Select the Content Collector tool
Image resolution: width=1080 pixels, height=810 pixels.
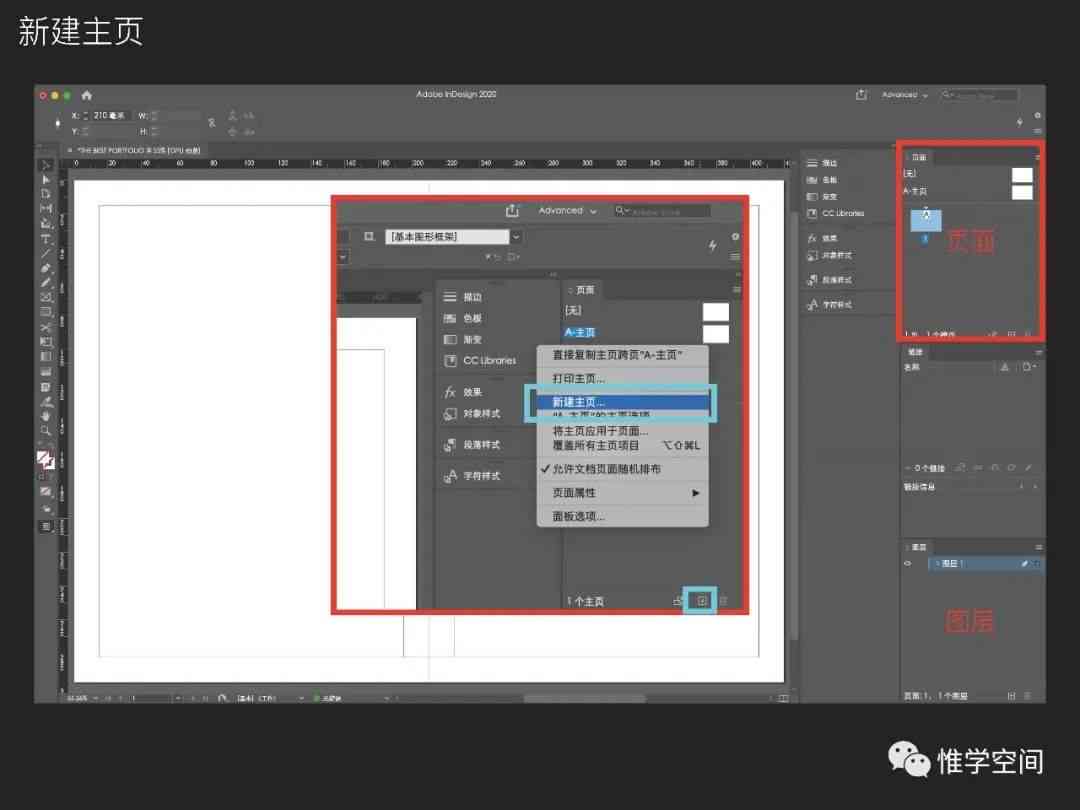tap(46, 224)
